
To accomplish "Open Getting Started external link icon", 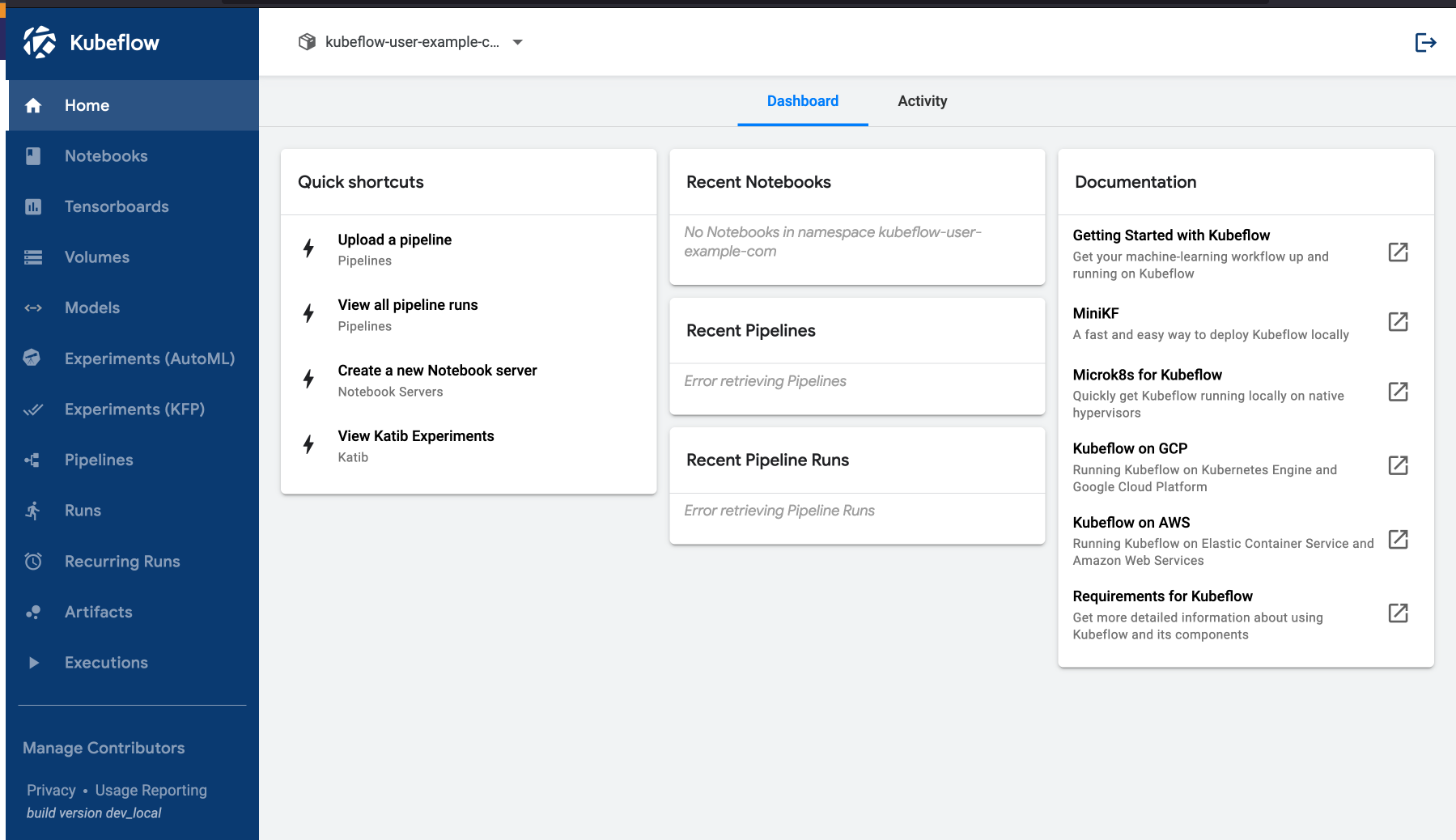I will (x=1398, y=252).
